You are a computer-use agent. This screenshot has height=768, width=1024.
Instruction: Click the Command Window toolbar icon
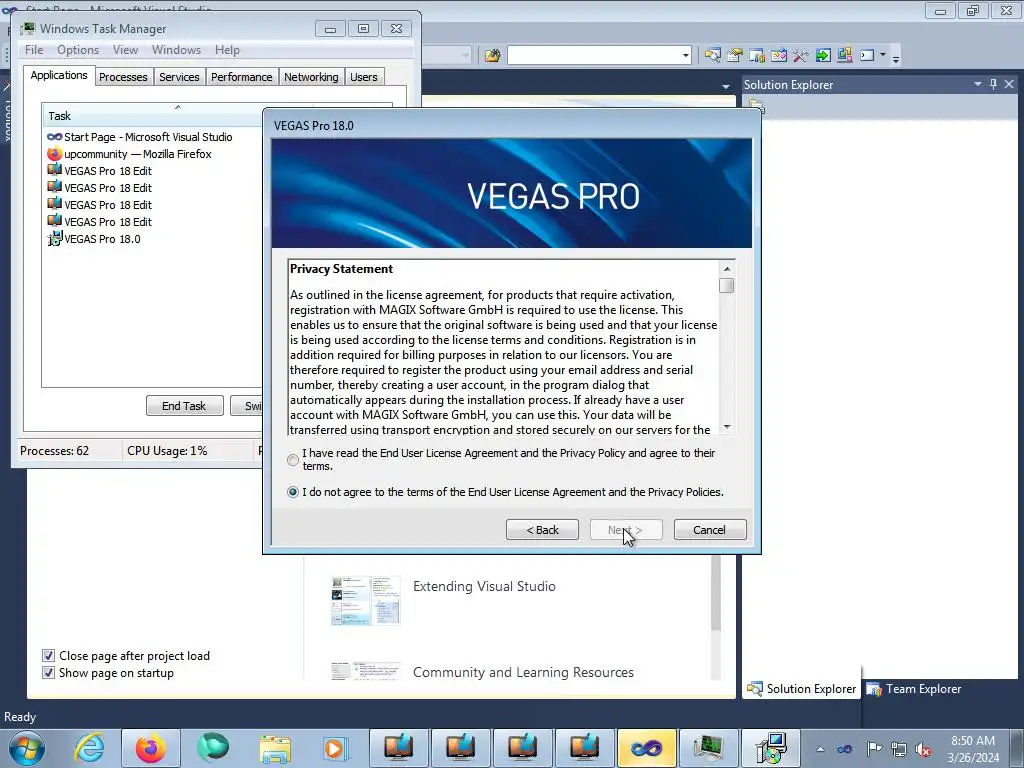867,56
